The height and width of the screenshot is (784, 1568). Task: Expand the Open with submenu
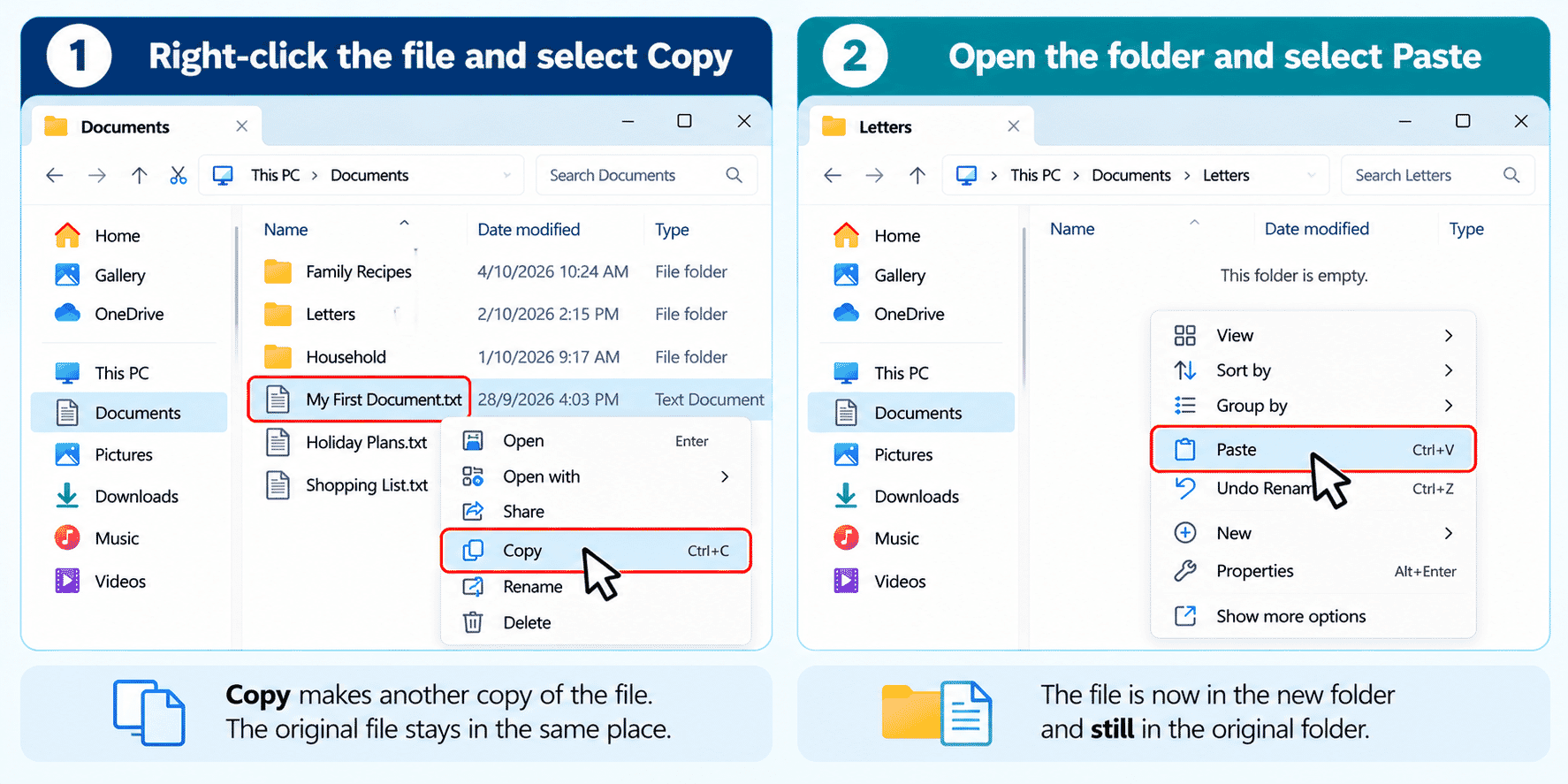(x=596, y=476)
